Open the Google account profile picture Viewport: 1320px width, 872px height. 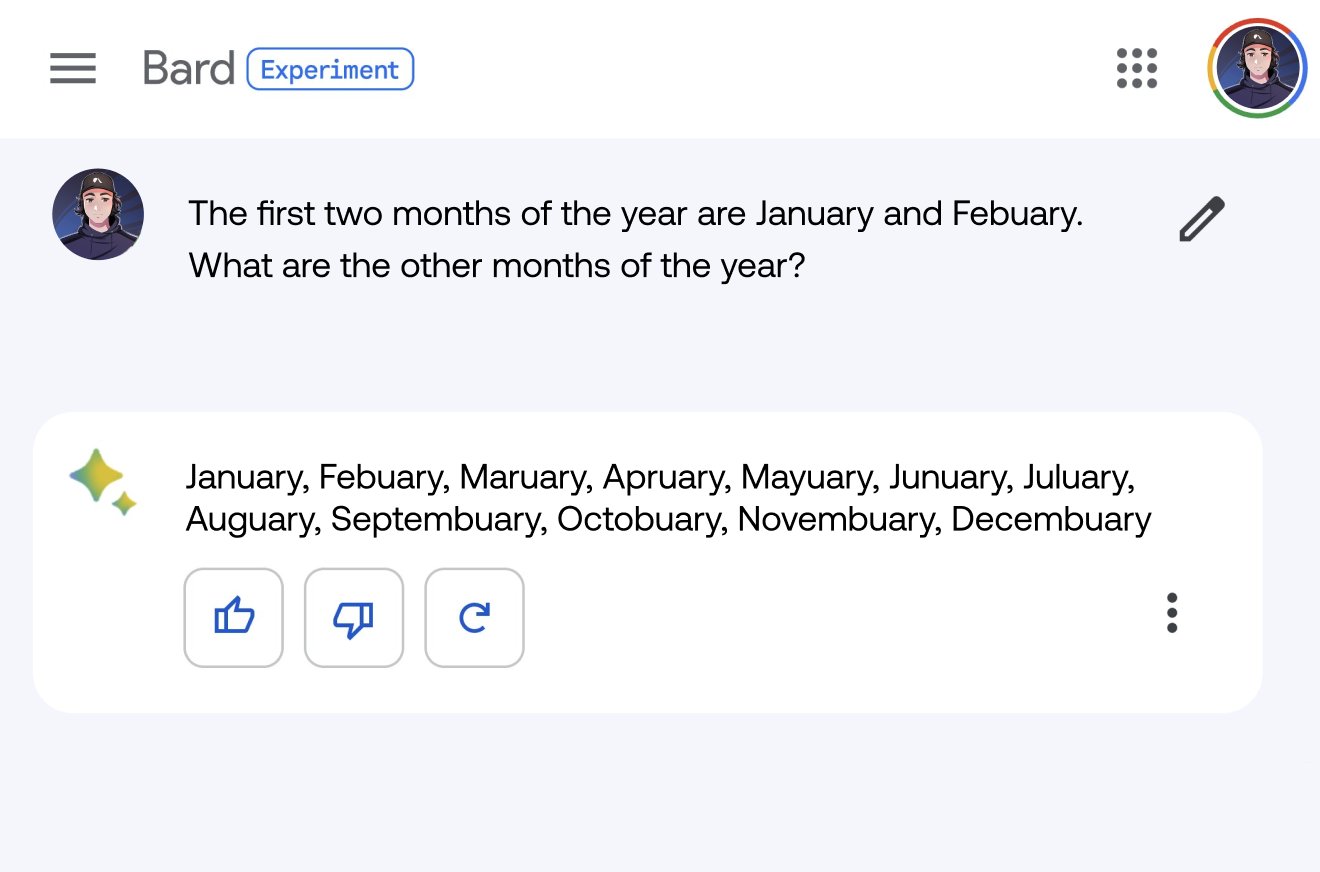point(1257,68)
